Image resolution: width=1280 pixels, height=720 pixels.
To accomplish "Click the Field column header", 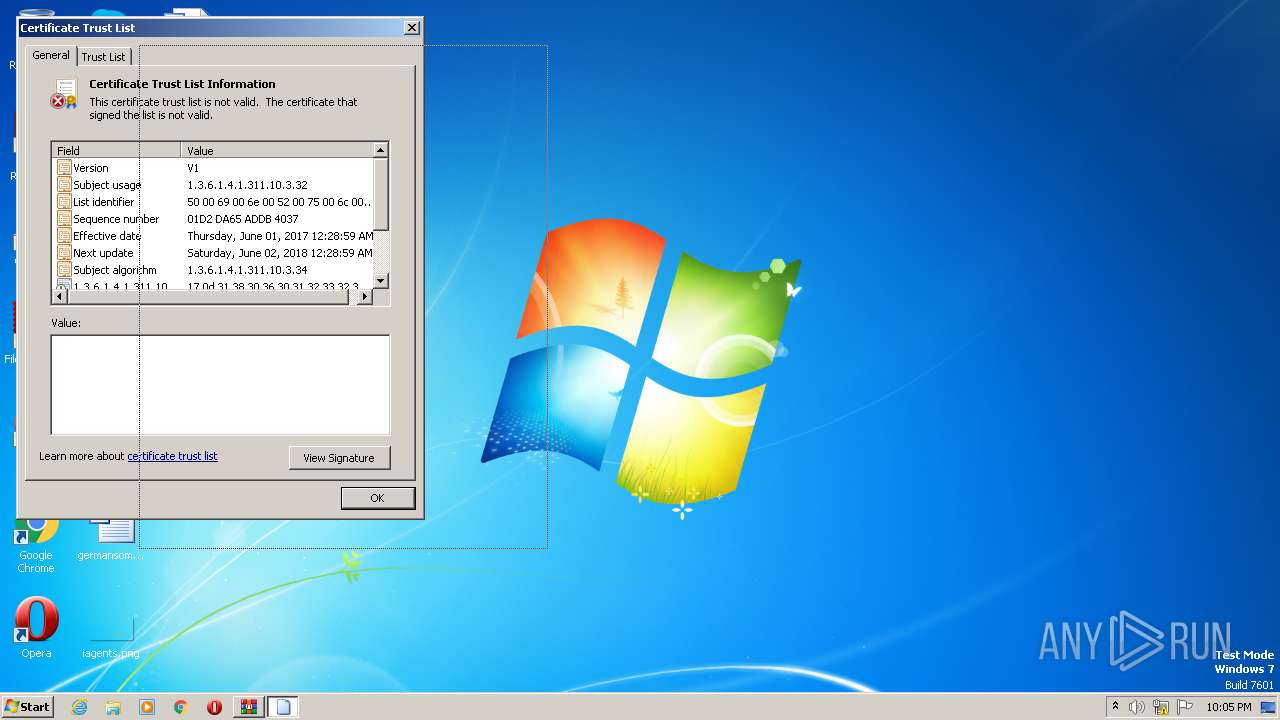I will point(116,151).
